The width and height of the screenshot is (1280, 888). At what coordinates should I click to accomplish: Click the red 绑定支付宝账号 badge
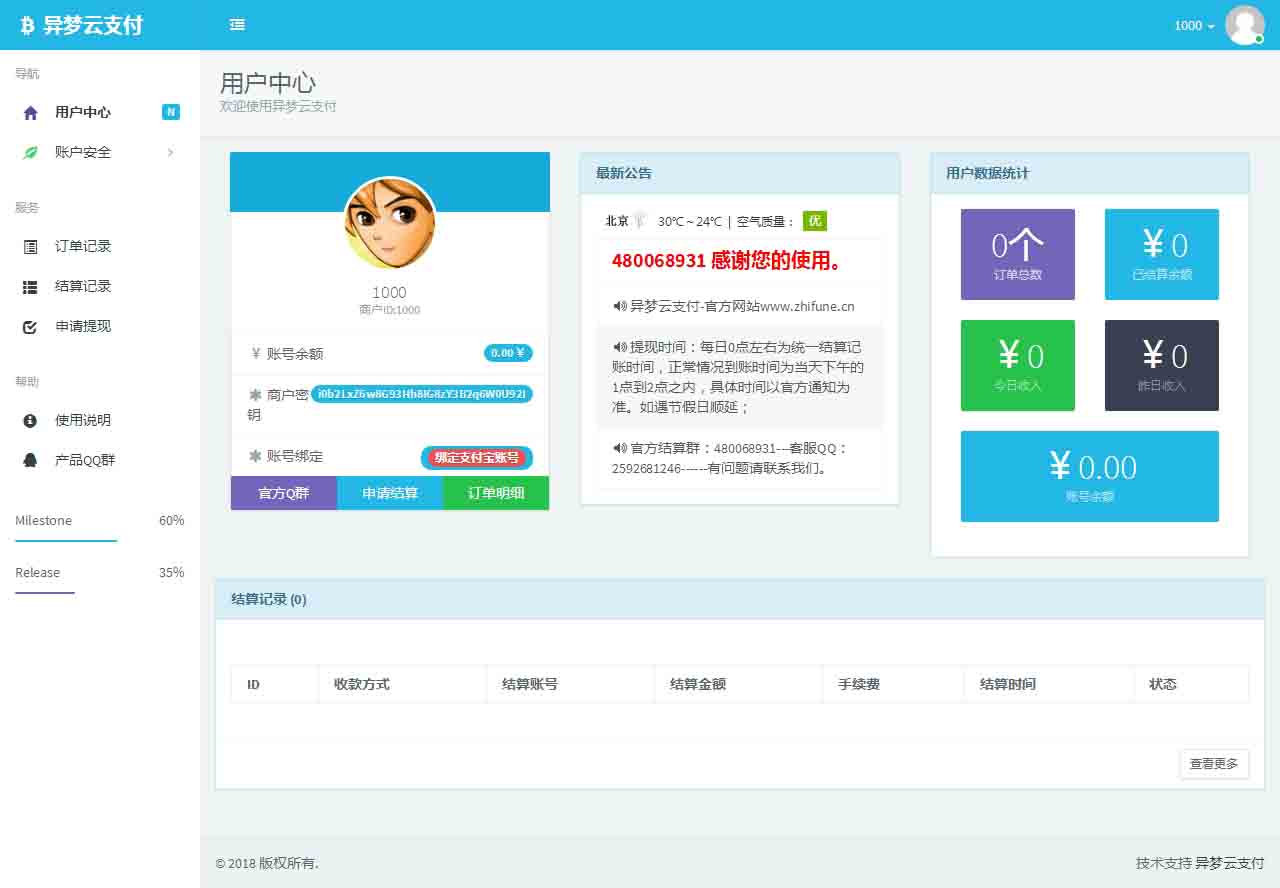pos(476,458)
